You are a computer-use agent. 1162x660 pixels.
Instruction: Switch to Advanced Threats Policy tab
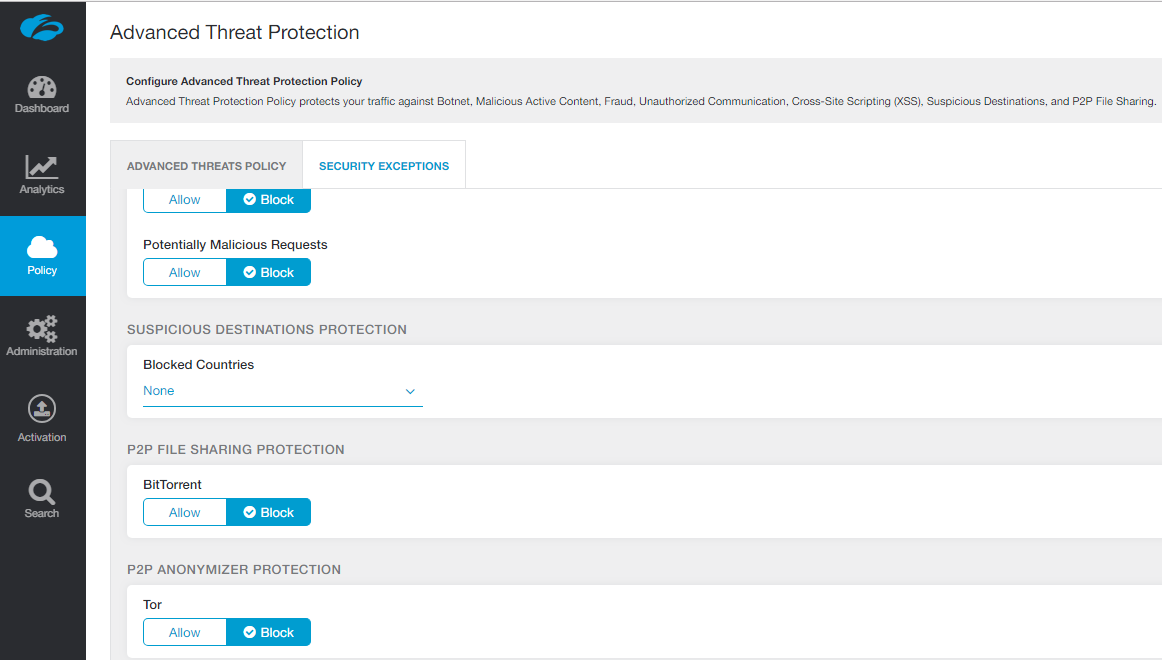tap(206, 166)
